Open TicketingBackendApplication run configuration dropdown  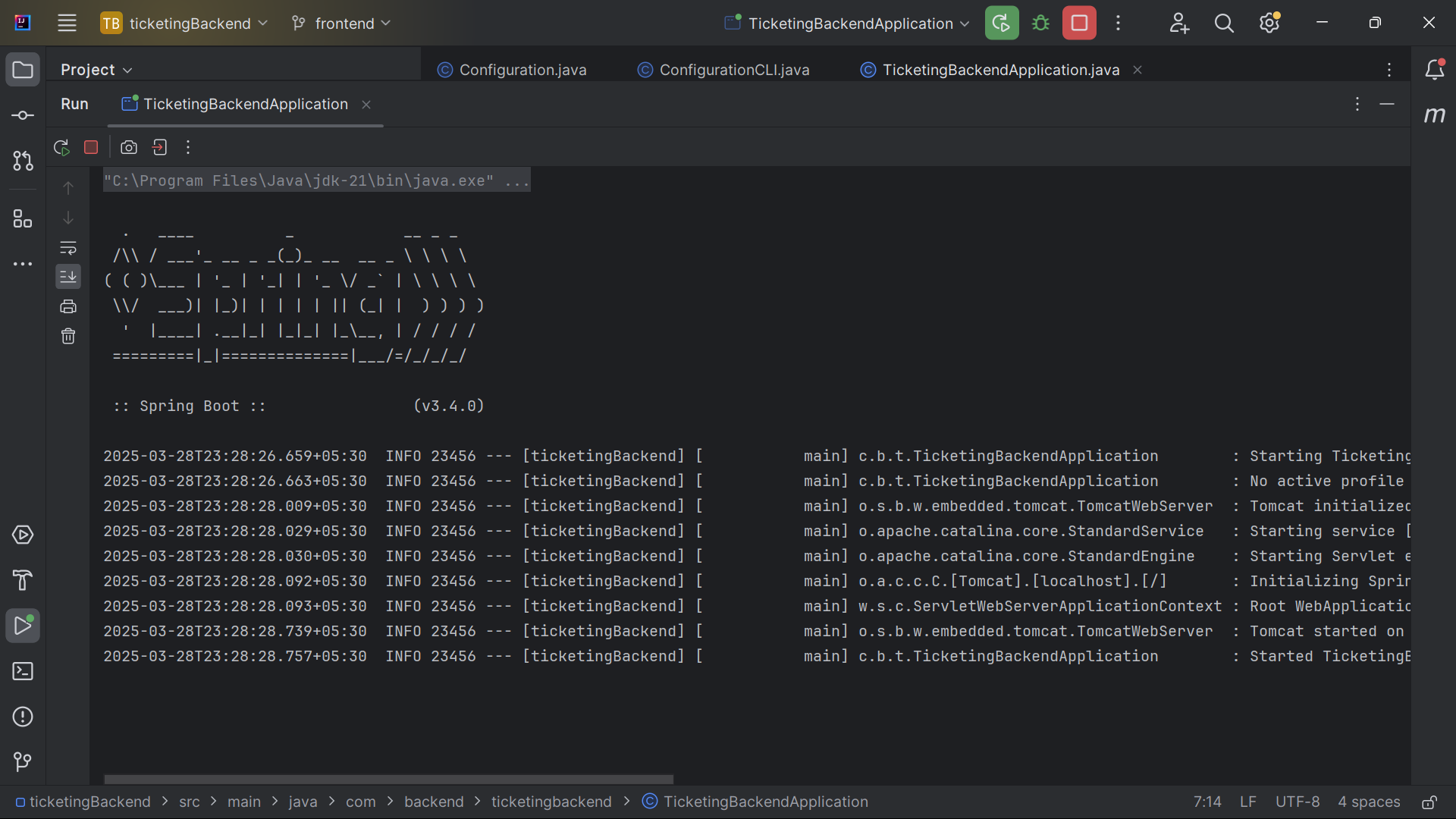(x=848, y=23)
